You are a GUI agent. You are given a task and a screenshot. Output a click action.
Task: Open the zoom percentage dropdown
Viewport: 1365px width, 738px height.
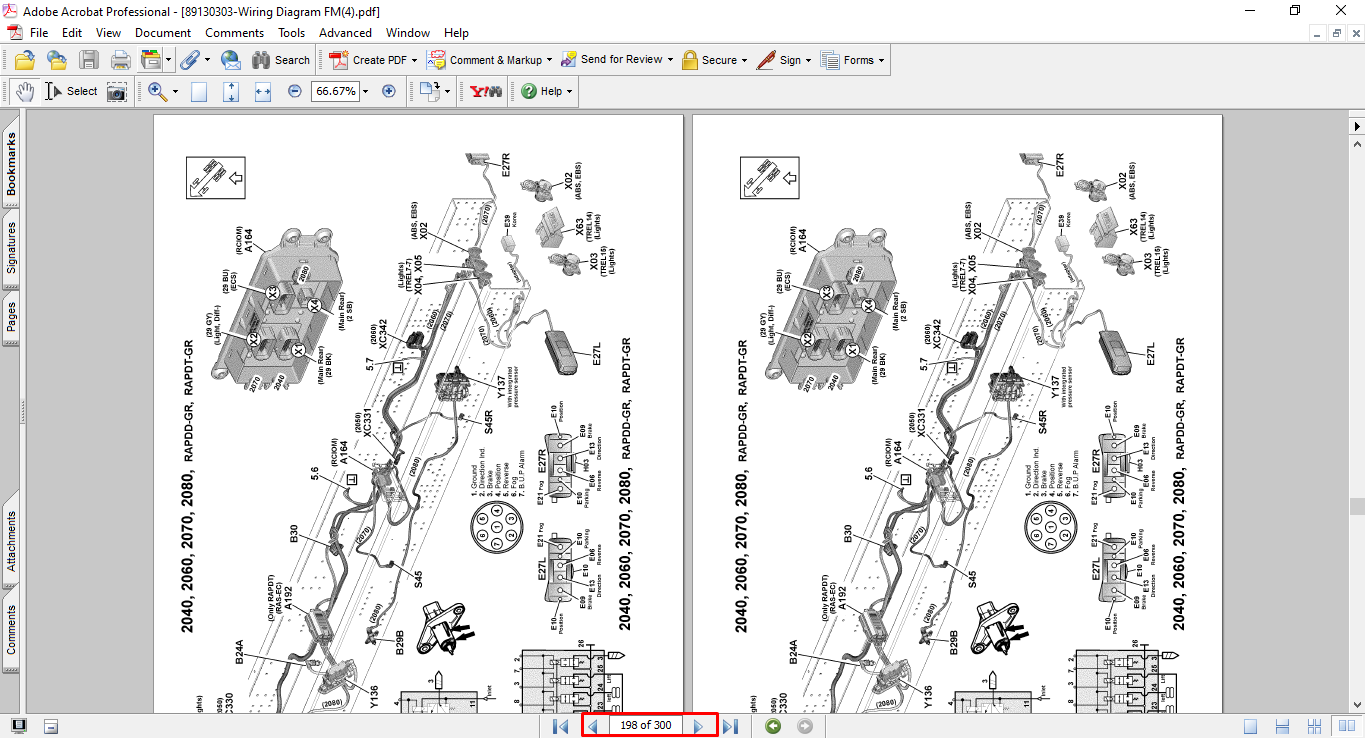tap(365, 91)
